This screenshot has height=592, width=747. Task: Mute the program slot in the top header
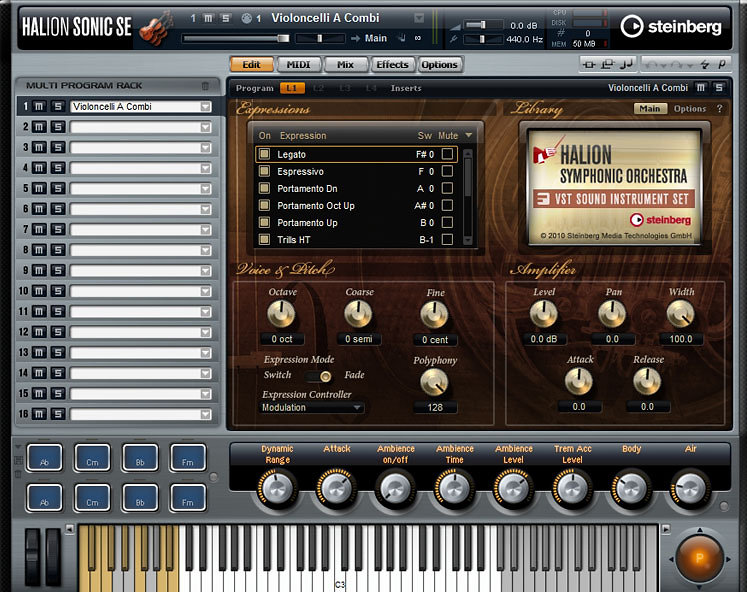(208, 18)
